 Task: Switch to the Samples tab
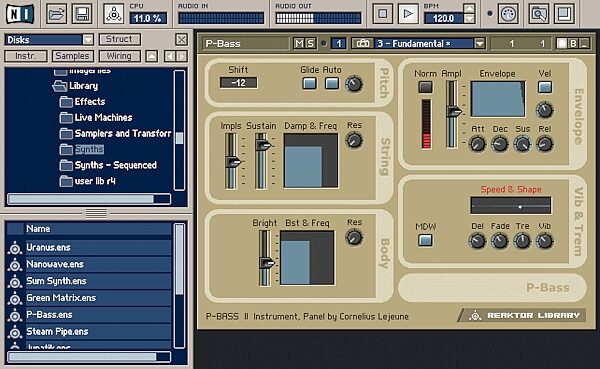(x=72, y=56)
